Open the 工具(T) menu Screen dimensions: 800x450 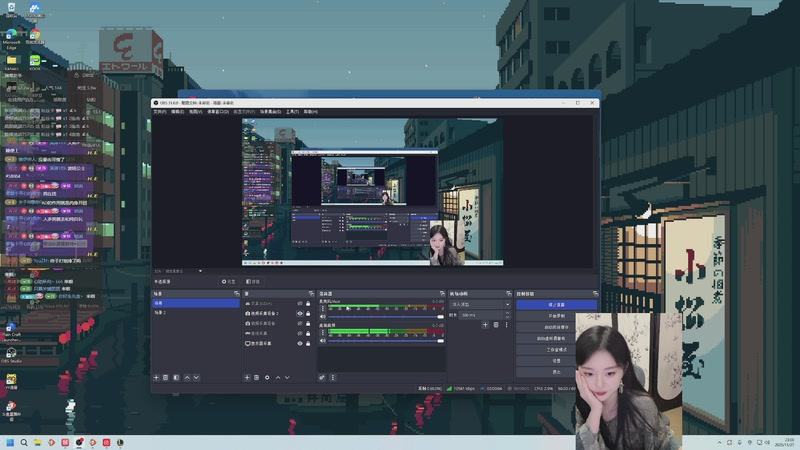coord(292,112)
